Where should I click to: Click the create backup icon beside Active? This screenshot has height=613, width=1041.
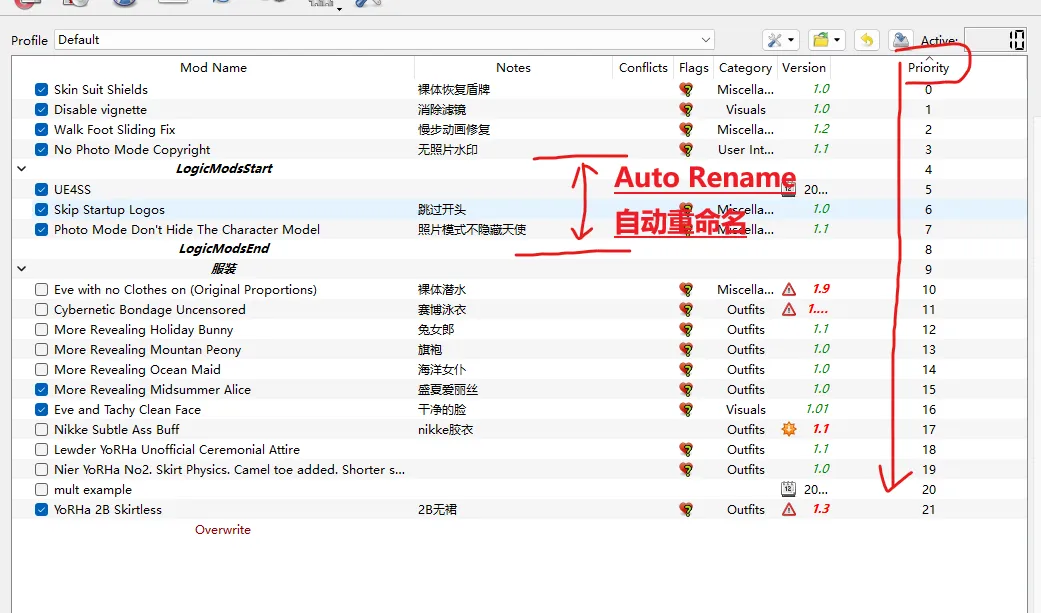pyautogui.click(x=900, y=40)
